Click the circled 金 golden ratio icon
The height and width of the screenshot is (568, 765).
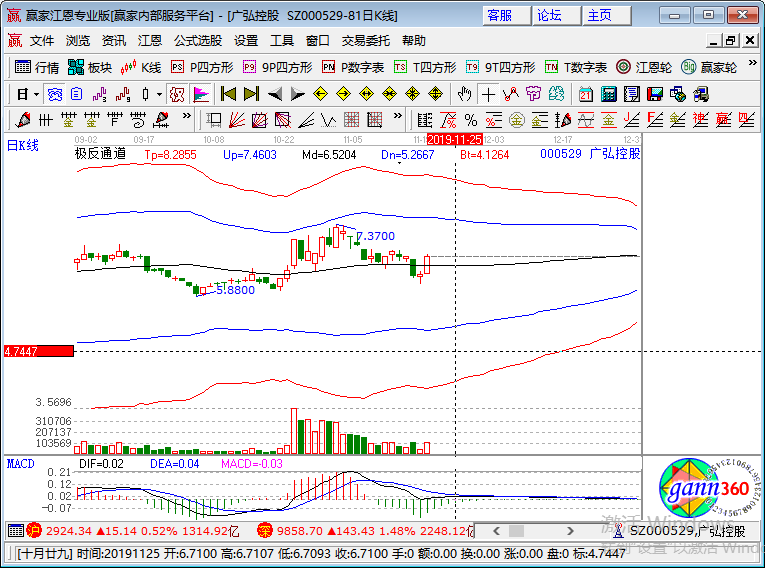point(517,120)
